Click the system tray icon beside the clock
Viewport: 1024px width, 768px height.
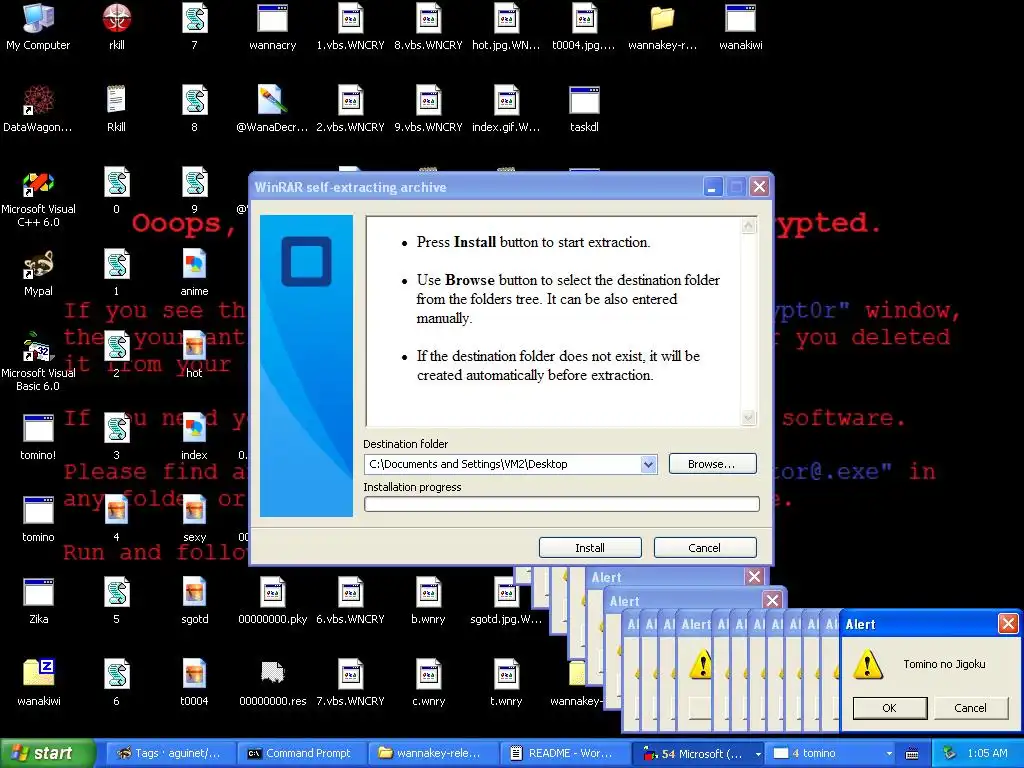(949, 754)
